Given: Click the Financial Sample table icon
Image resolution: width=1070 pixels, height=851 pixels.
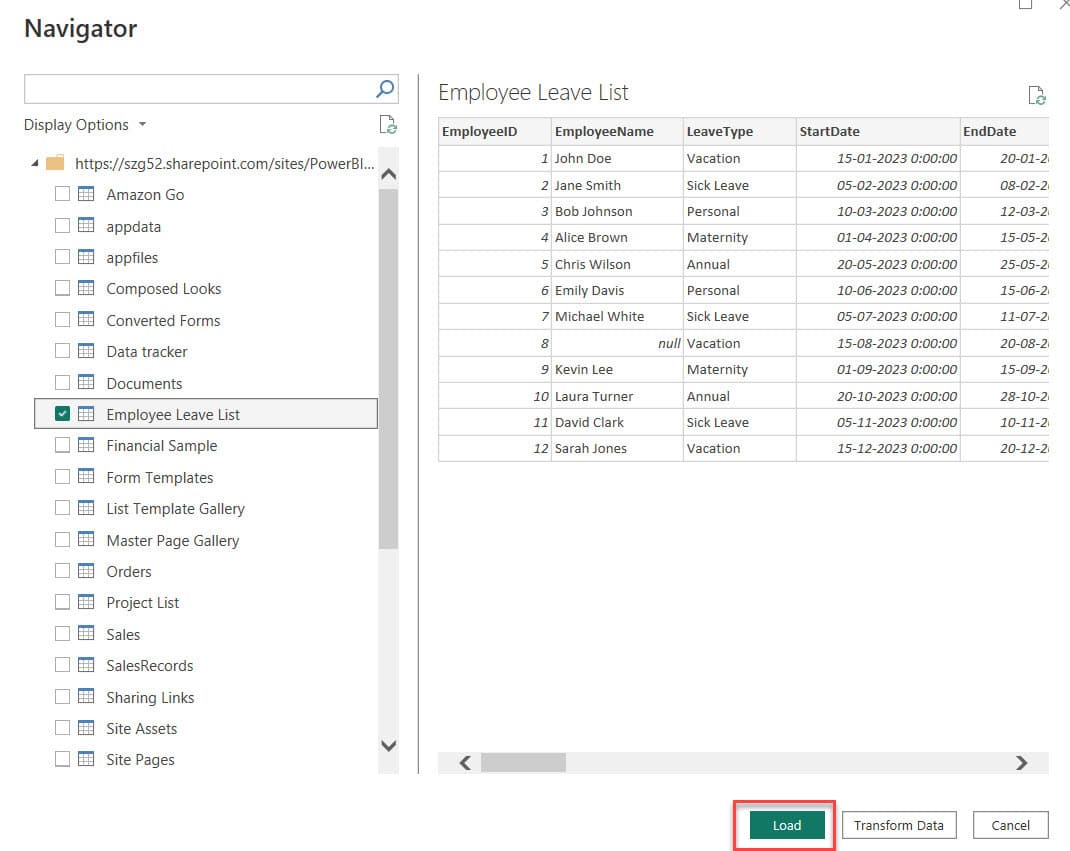Looking at the screenshot, I should [86, 445].
